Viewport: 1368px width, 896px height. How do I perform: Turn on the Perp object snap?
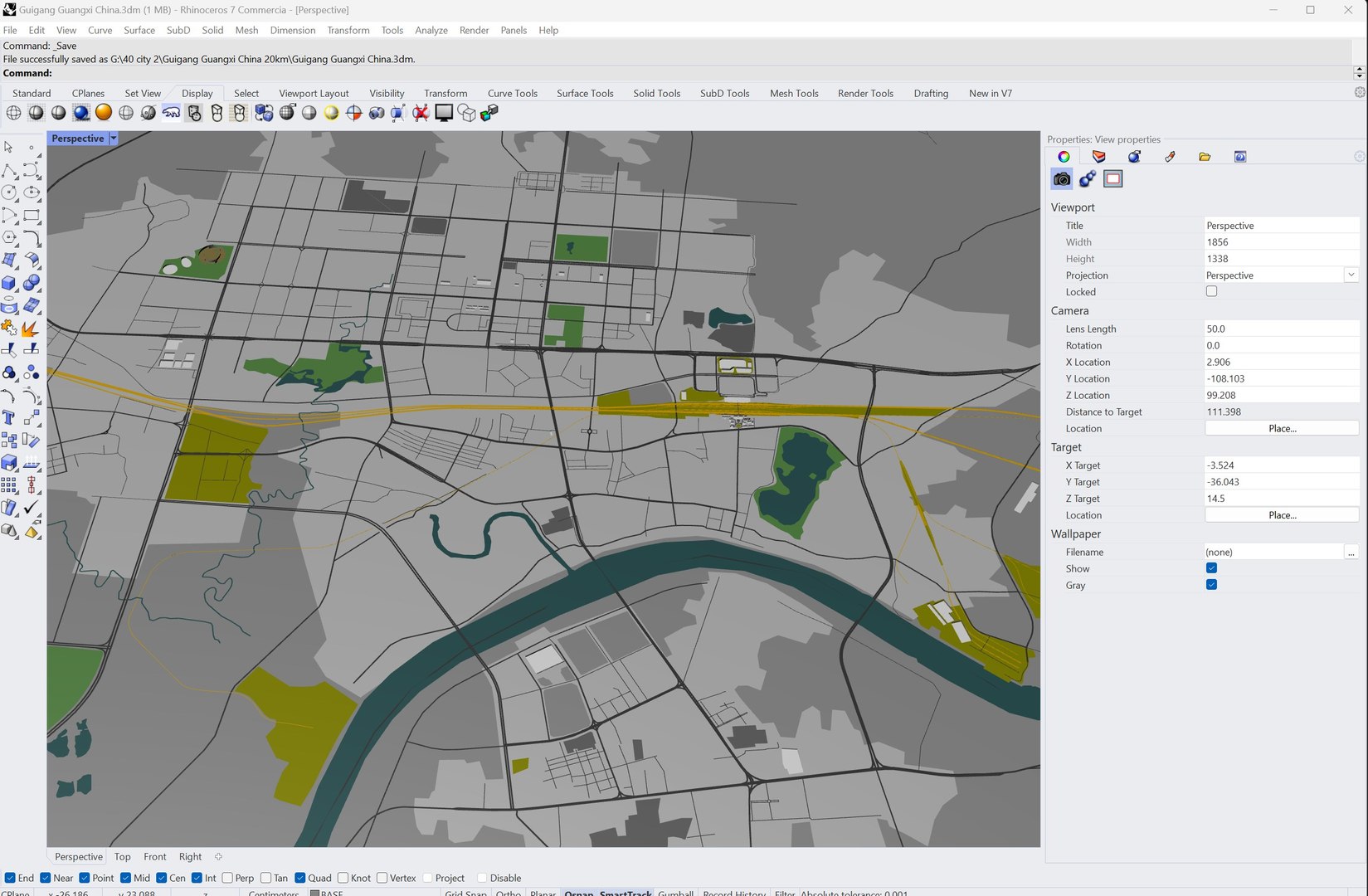click(227, 878)
